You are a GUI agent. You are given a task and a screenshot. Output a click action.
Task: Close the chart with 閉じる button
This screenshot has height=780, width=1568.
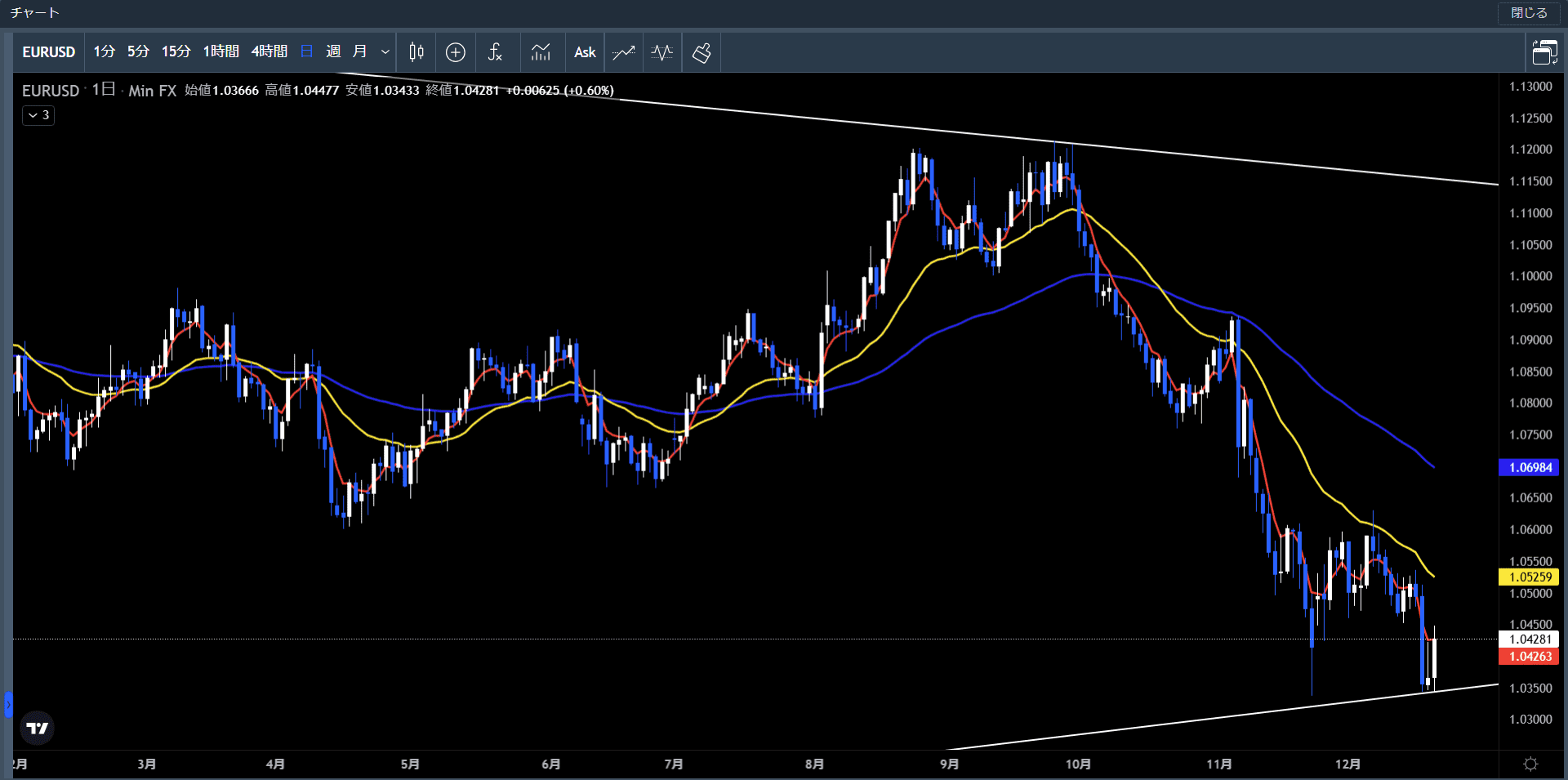coord(1529,13)
